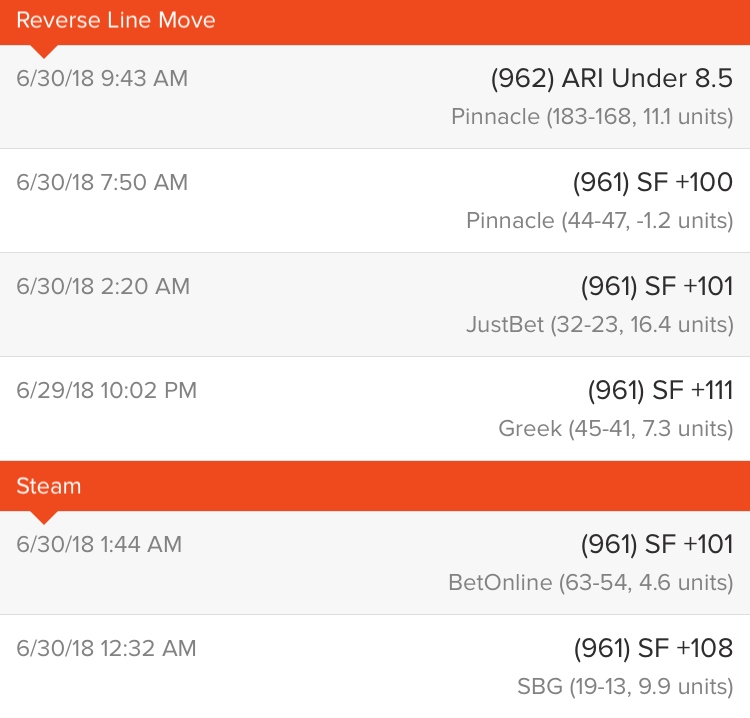Tap the 6/30/18 1:44 AM timestamp
This screenshot has height=718, width=750.
99,544
